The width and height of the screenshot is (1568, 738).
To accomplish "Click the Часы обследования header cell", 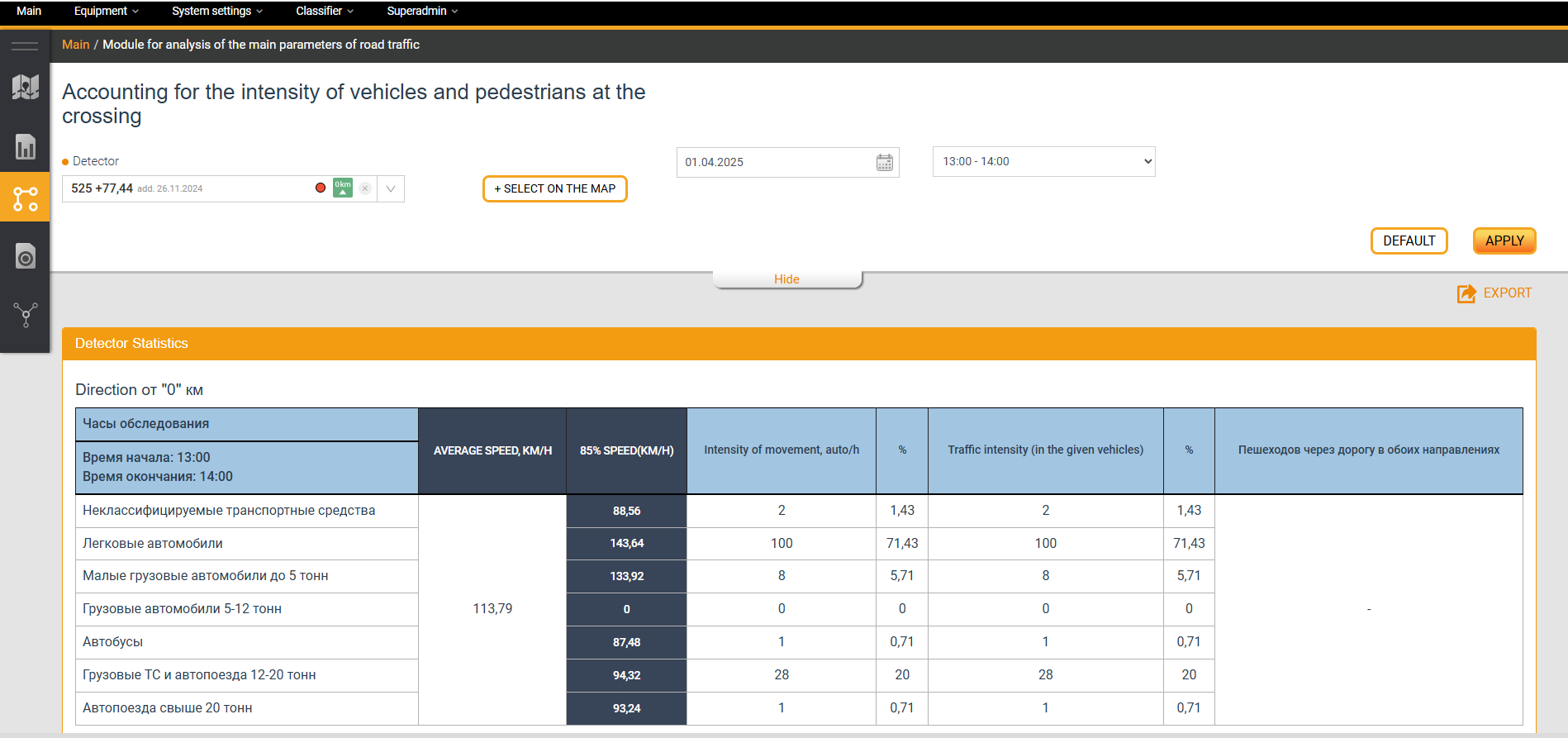I will (247, 424).
